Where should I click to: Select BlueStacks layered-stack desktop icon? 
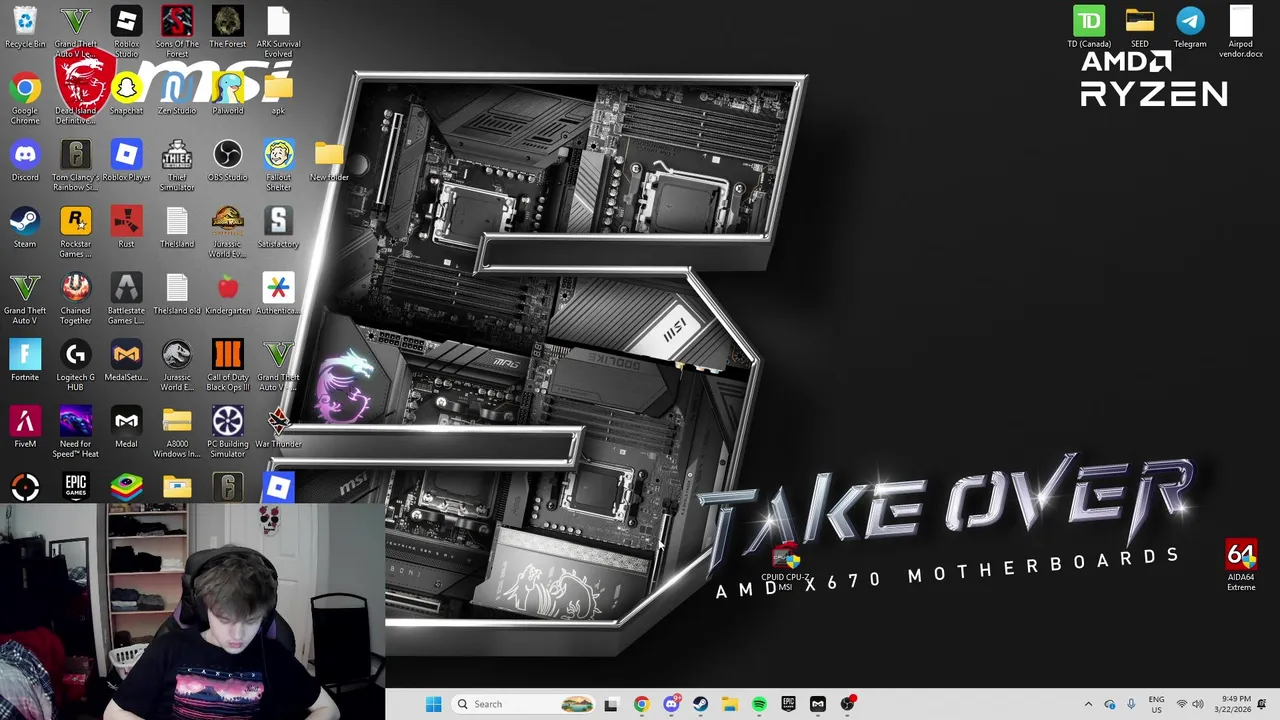pyautogui.click(x=126, y=487)
